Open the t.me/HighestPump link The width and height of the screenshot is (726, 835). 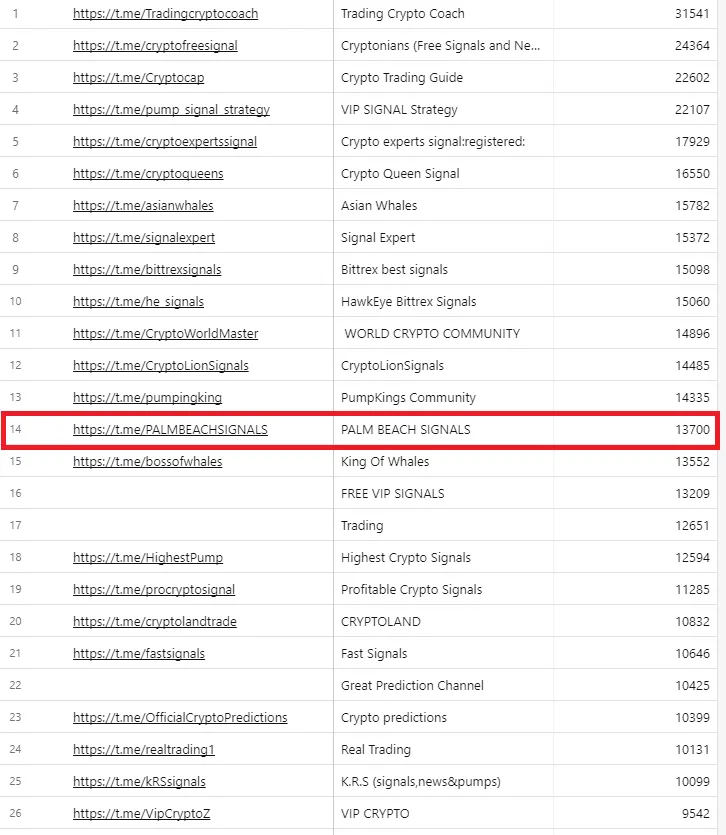click(148, 557)
